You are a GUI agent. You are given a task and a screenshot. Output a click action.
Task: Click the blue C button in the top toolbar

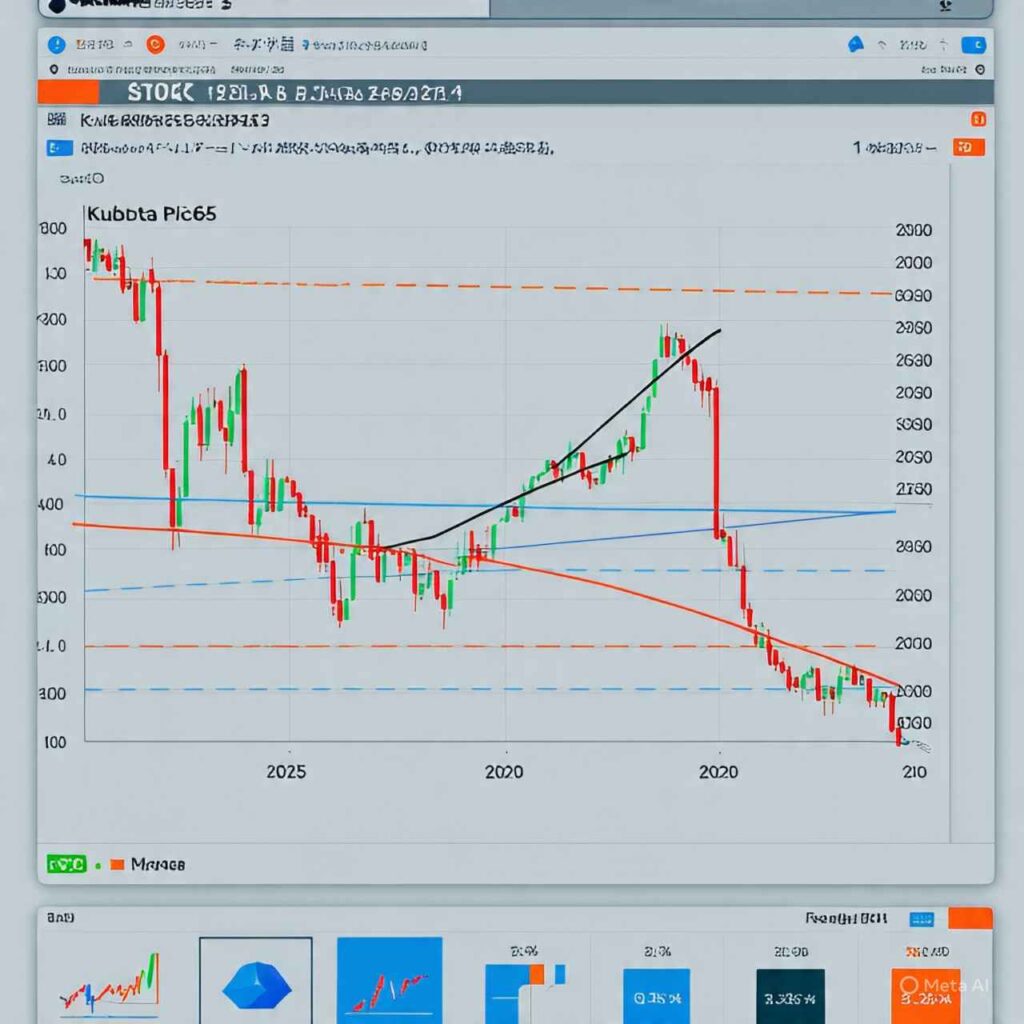point(974,45)
